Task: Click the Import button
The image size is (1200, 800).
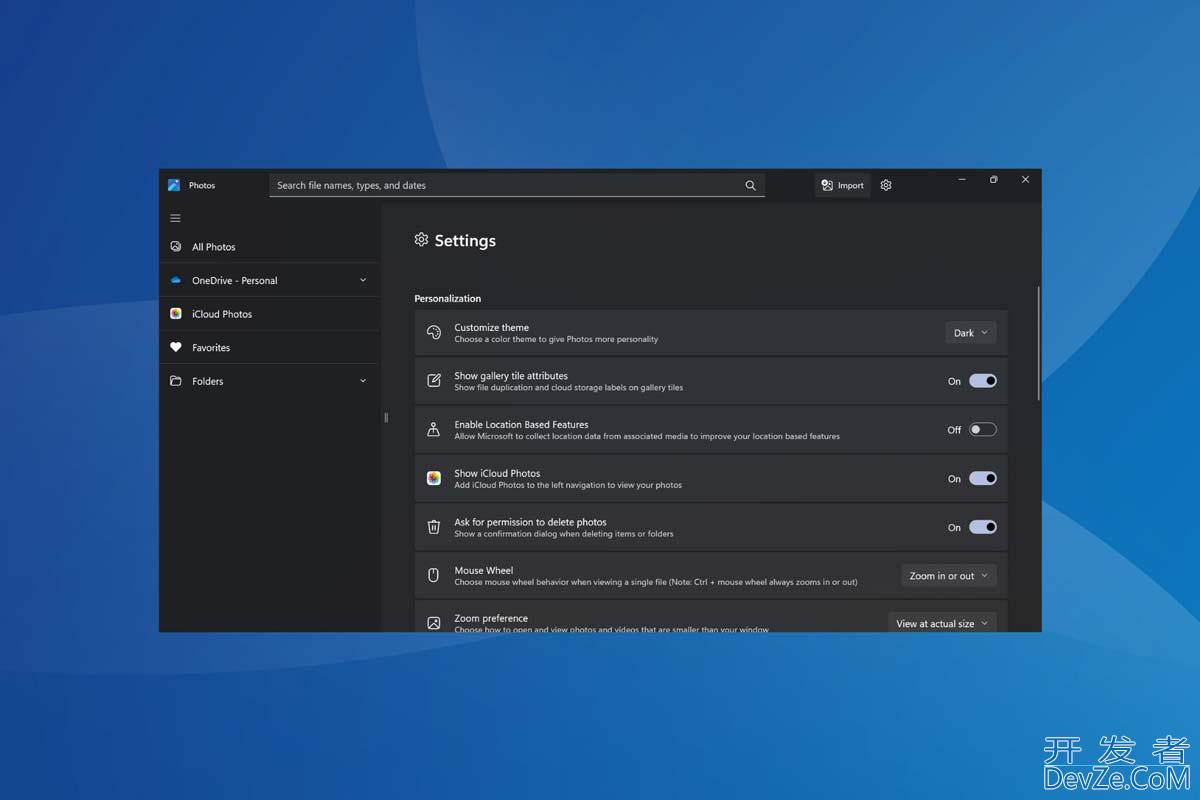Action: 842,185
